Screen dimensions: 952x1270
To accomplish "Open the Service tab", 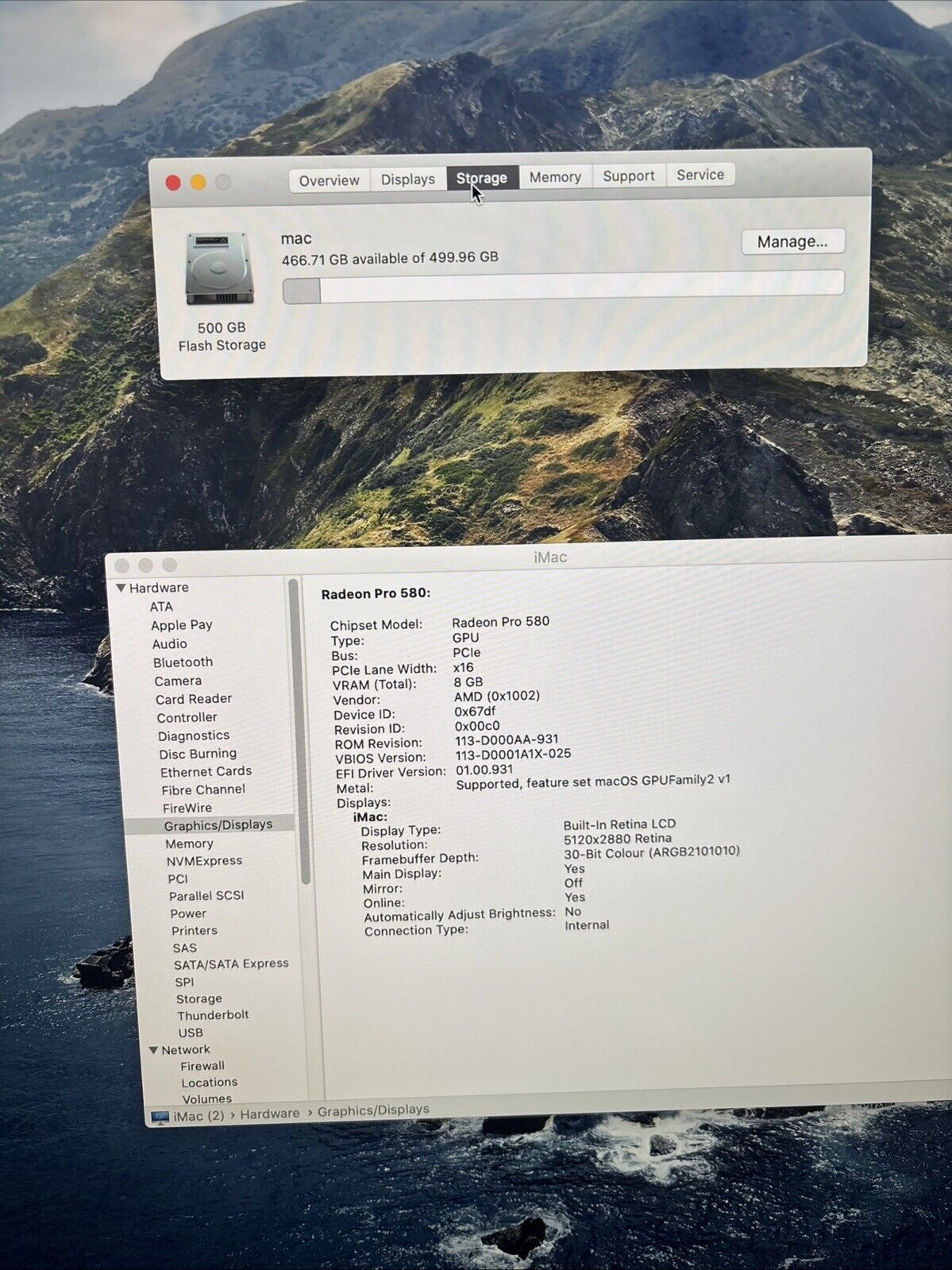I will point(700,175).
